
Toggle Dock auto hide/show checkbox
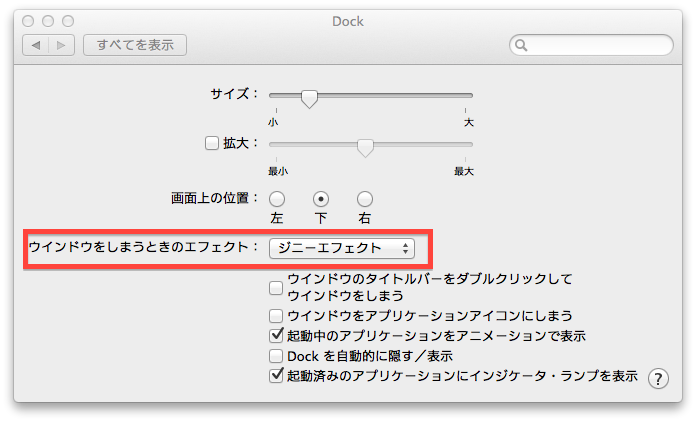[x=277, y=356]
